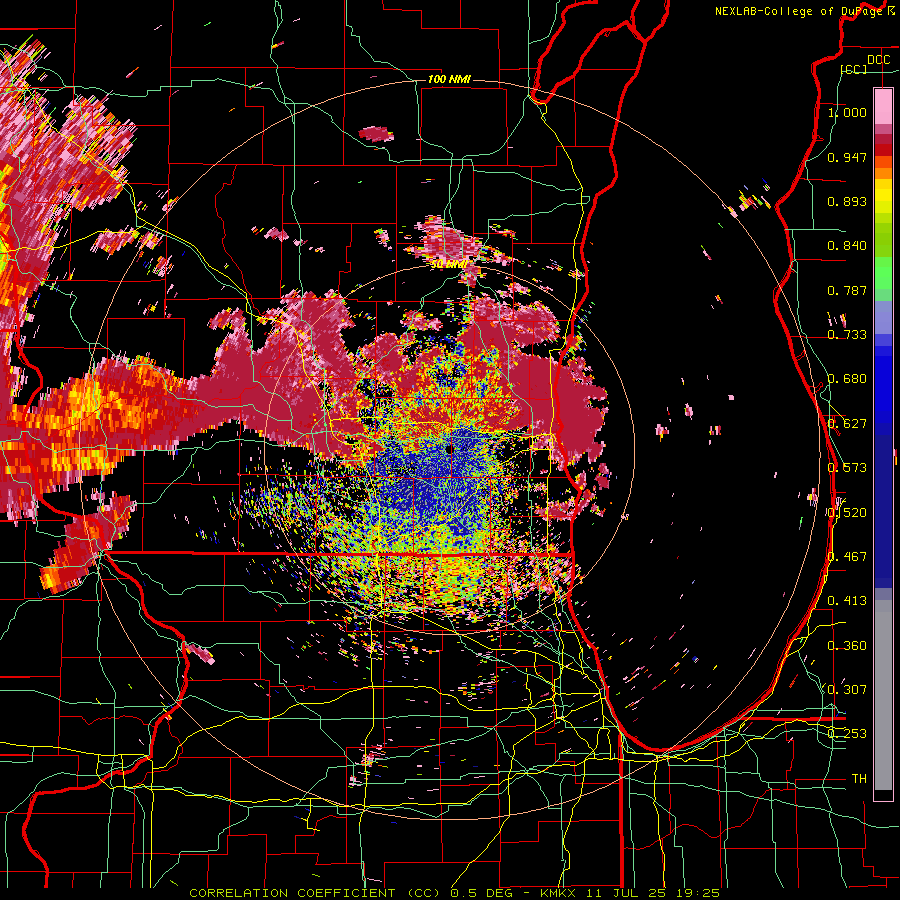Click the 50 NMI range ring label
This screenshot has height=900, width=900.
point(448,265)
